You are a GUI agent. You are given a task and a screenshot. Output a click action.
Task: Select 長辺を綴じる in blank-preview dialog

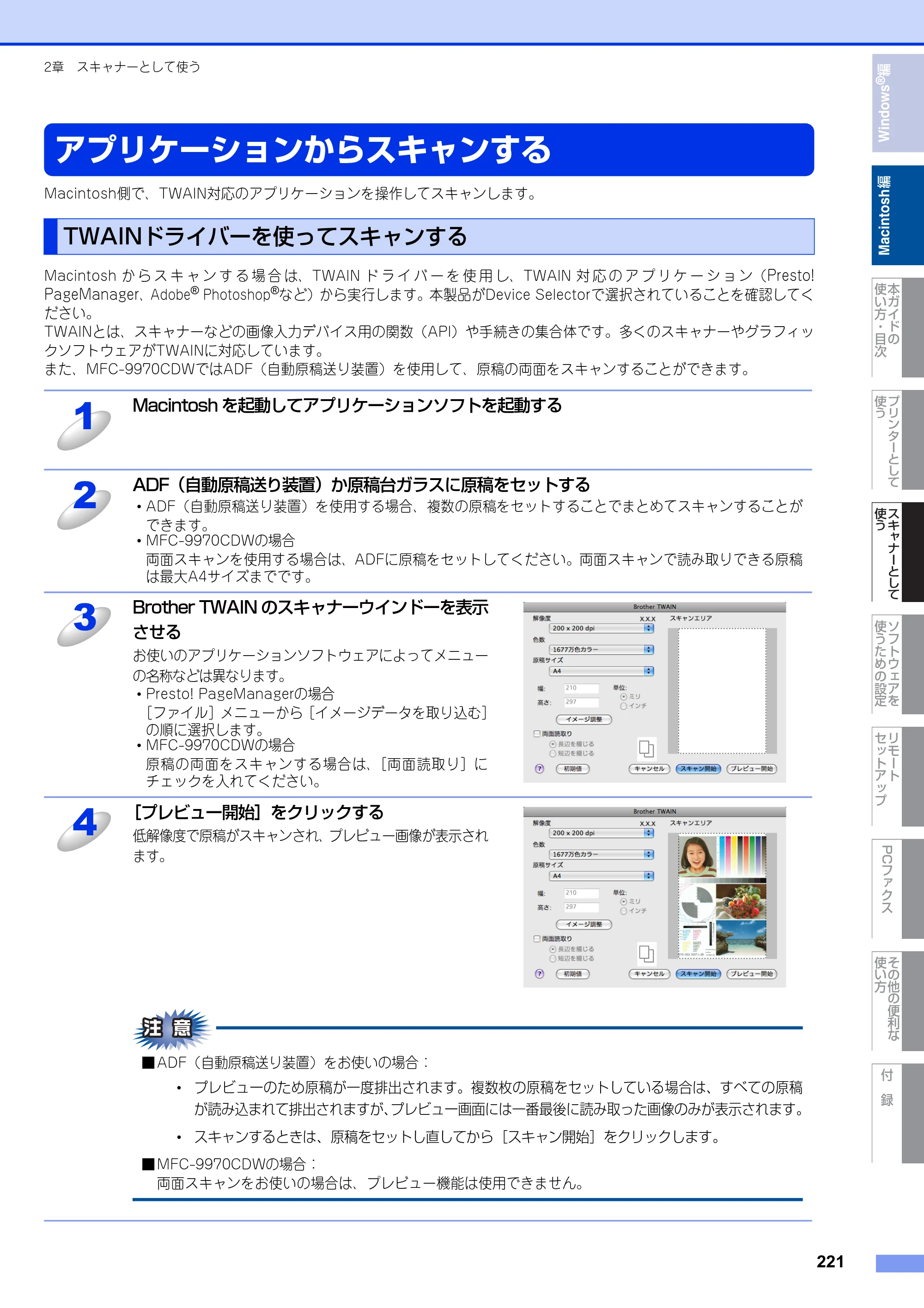(x=553, y=744)
